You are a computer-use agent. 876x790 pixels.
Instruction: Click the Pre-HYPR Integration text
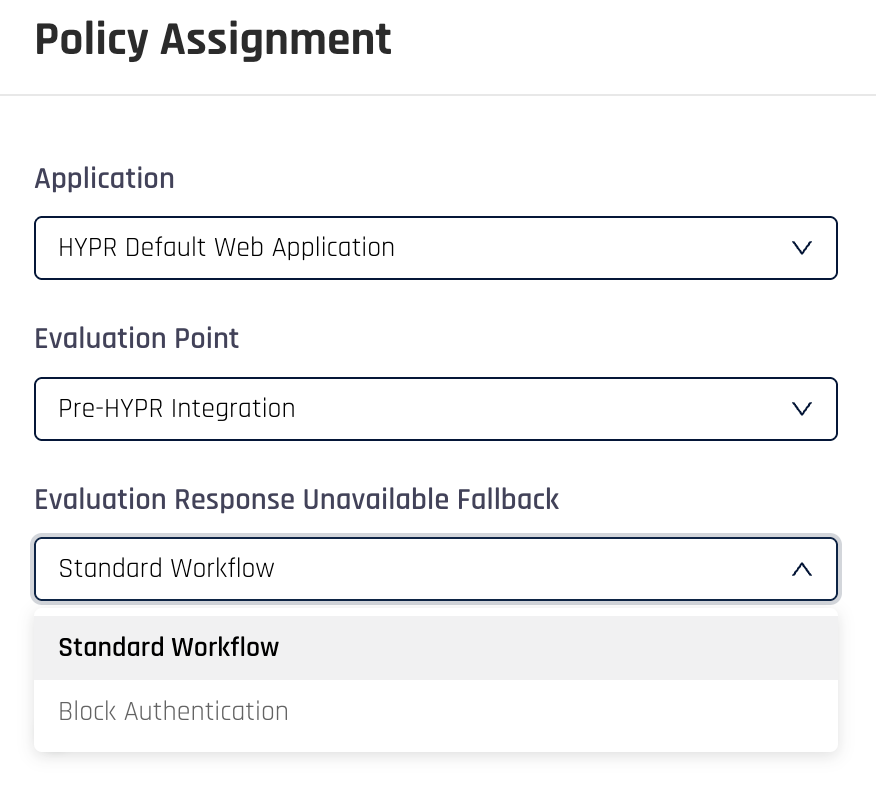177,408
